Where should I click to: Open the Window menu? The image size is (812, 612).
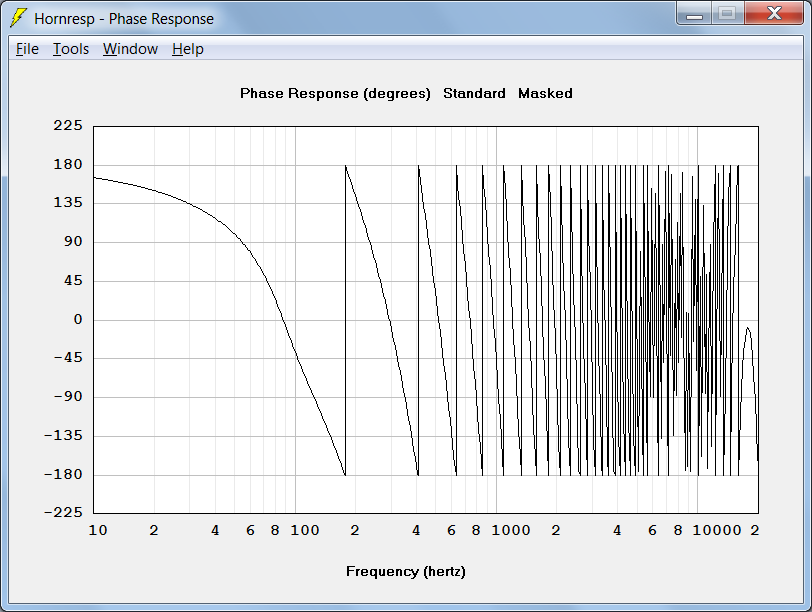click(x=130, y=49)
